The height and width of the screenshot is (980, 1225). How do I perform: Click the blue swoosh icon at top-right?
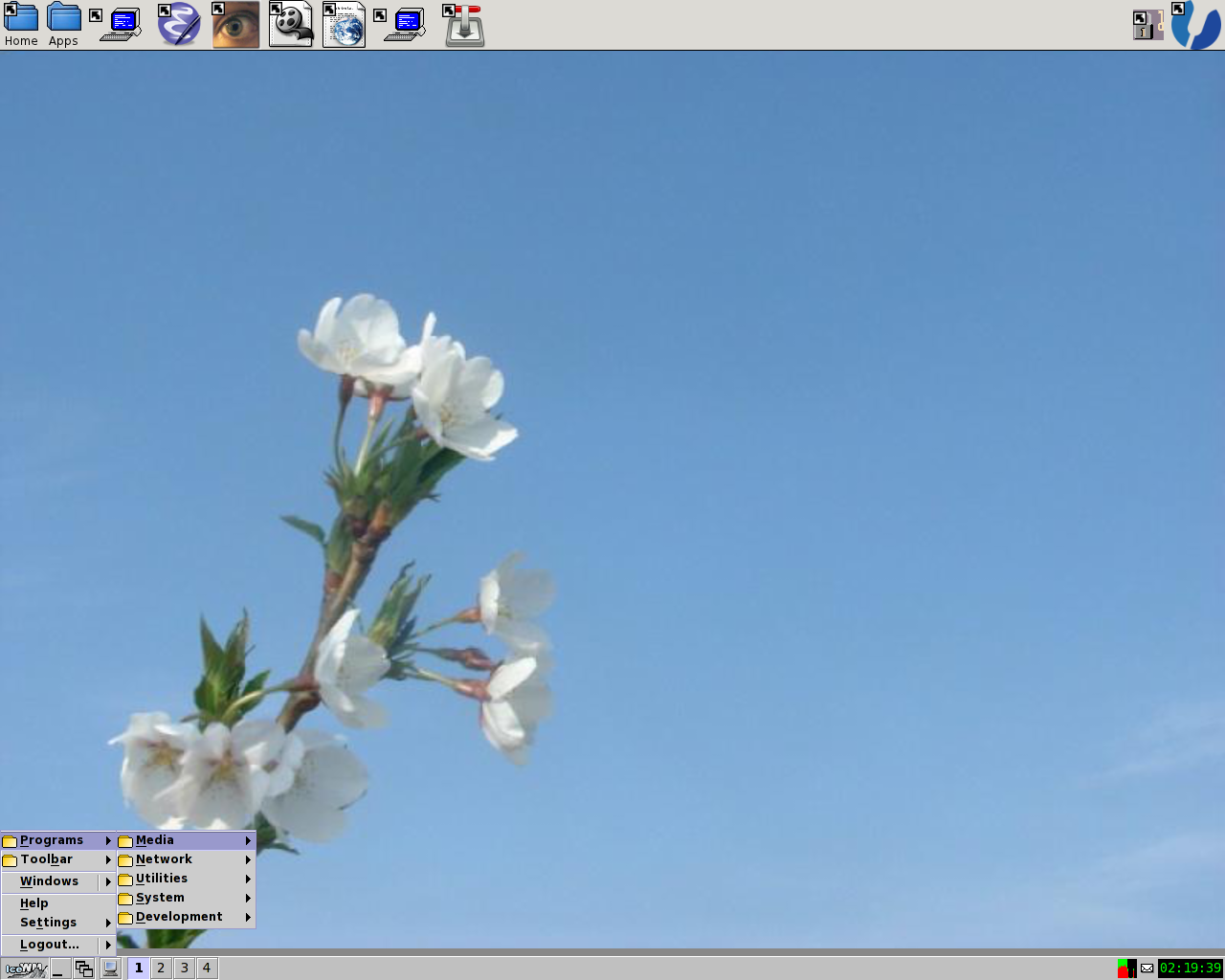[x=1196, y=25]
